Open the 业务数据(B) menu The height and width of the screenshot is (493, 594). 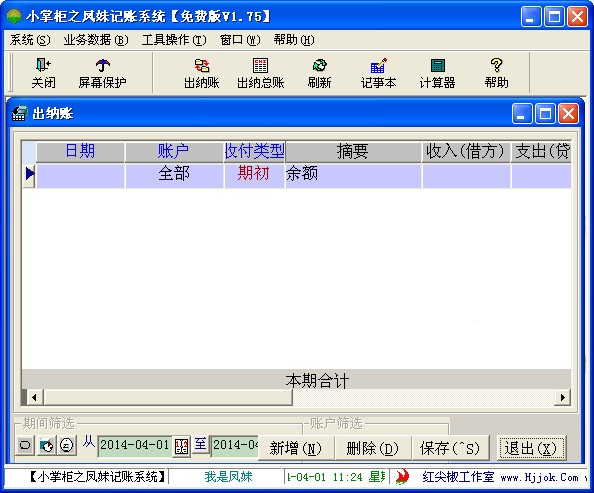96,39
